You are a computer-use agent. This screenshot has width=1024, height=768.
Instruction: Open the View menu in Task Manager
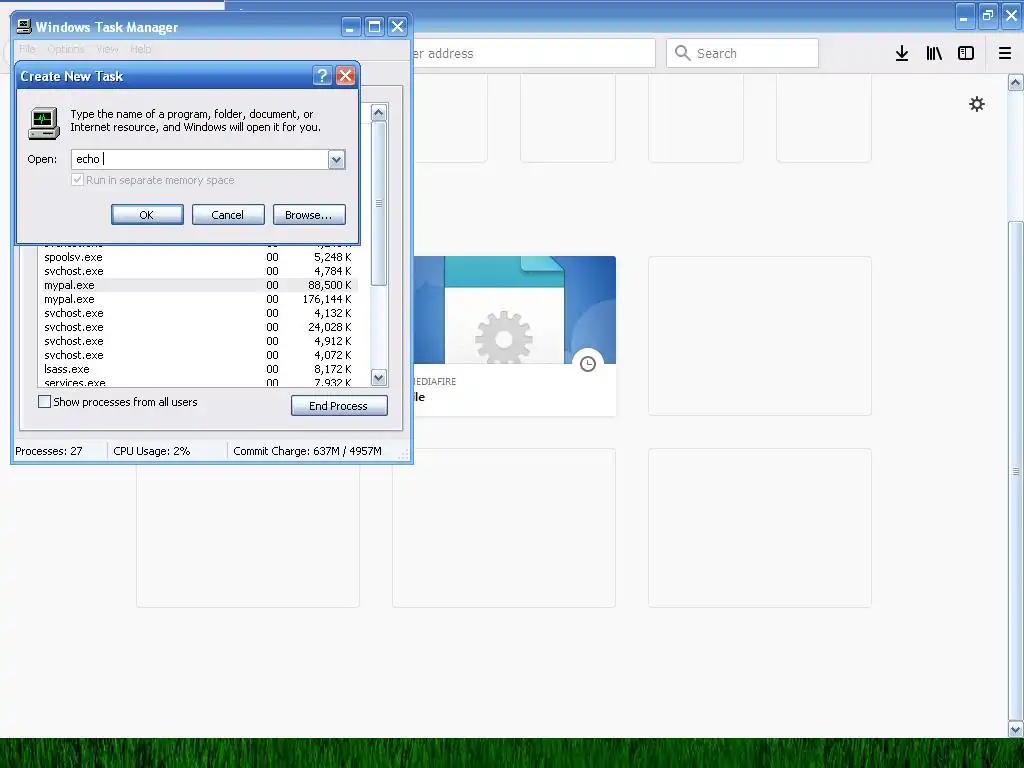(107, 49)
